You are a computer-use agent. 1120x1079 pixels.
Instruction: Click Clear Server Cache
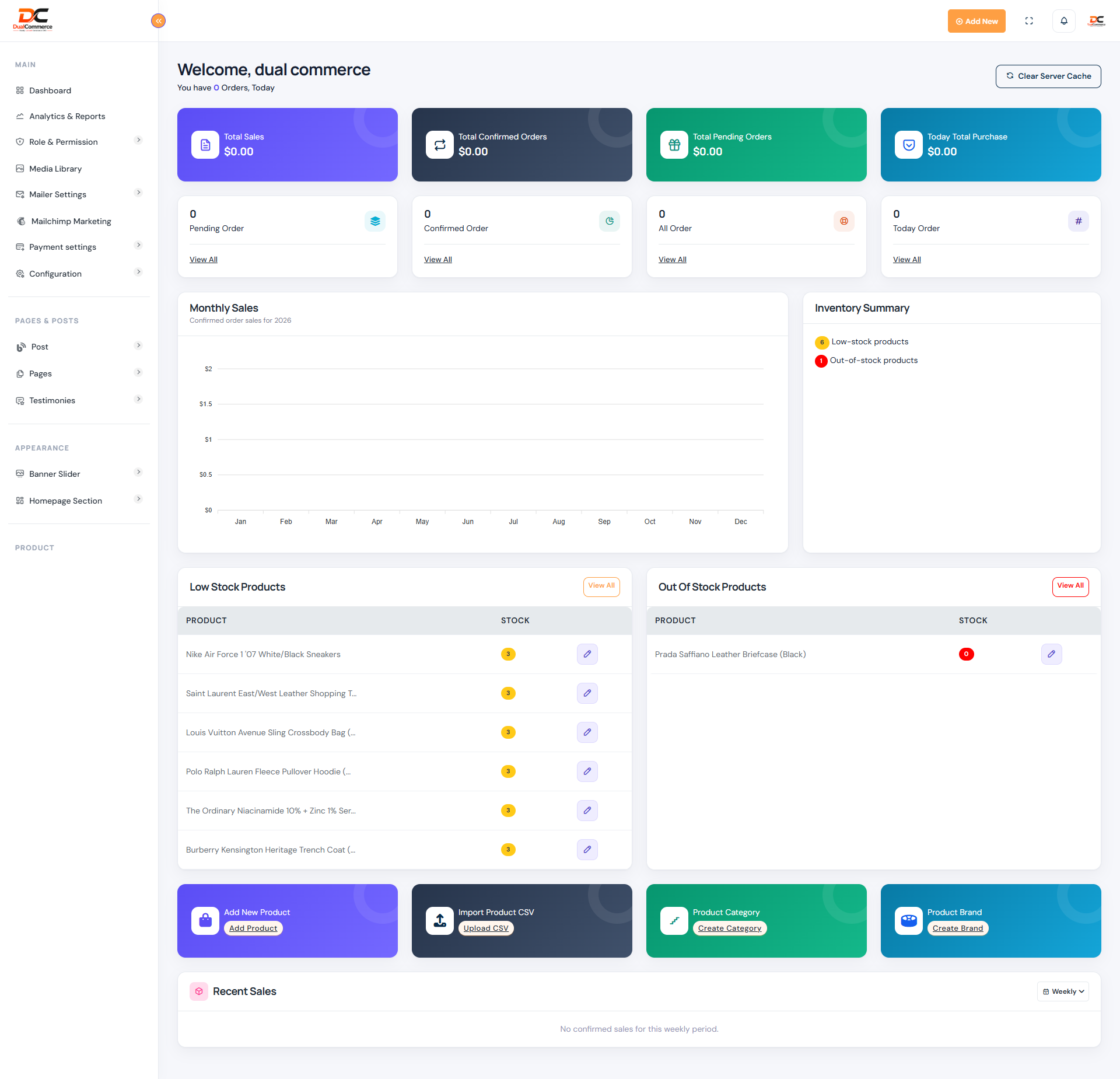pyautogui.click(x=1048, y=76)
